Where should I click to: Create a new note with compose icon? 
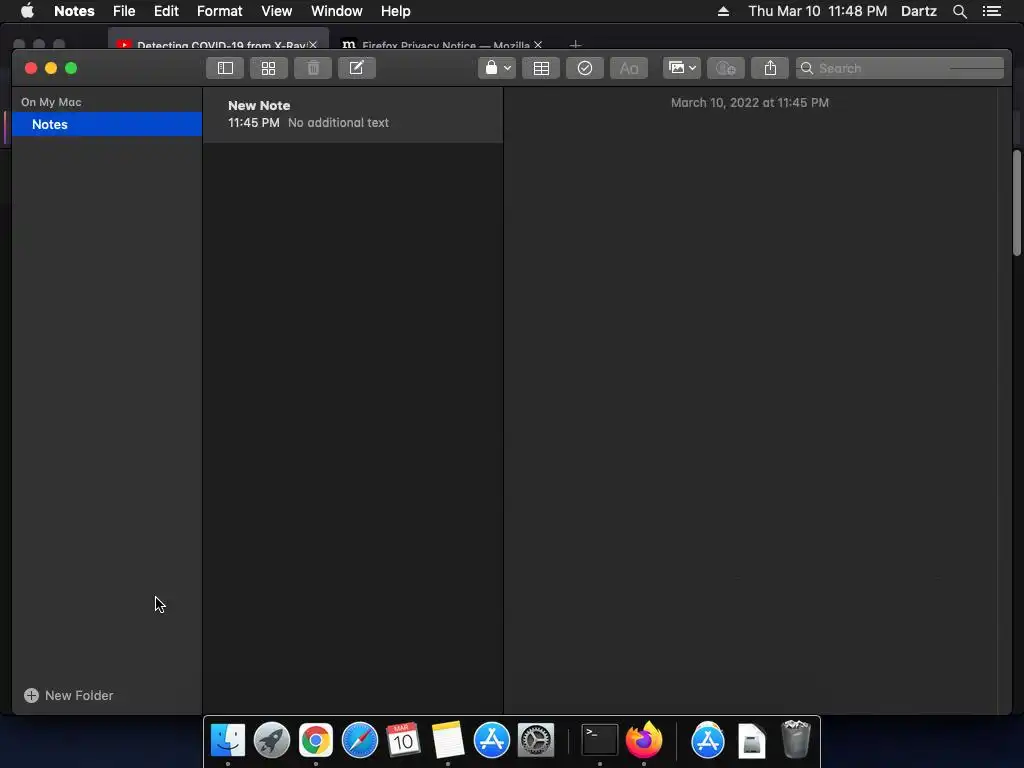pyautogui.click(x=357, y=68)
